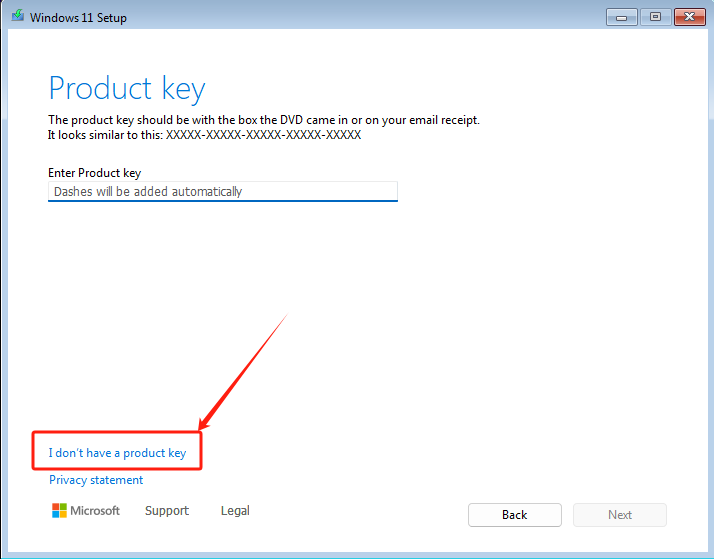This screenshot has width=714, height=559.
Task: Maximize the Setup window
Action: click(x=655, y=17)
